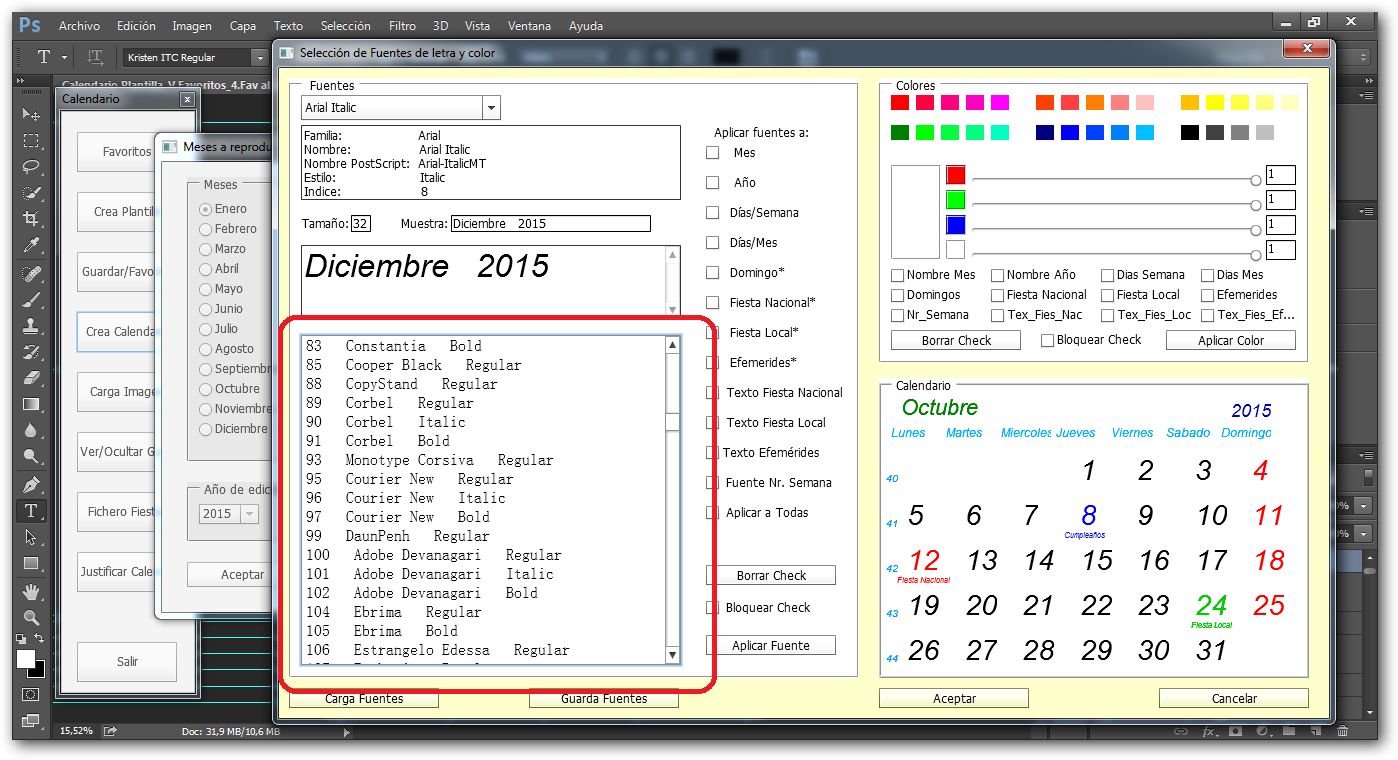This screenshot has height=760, width=1398.
Task: Click the red channel slider handle
Action: pyautogui.click(x=1255, y=180)
